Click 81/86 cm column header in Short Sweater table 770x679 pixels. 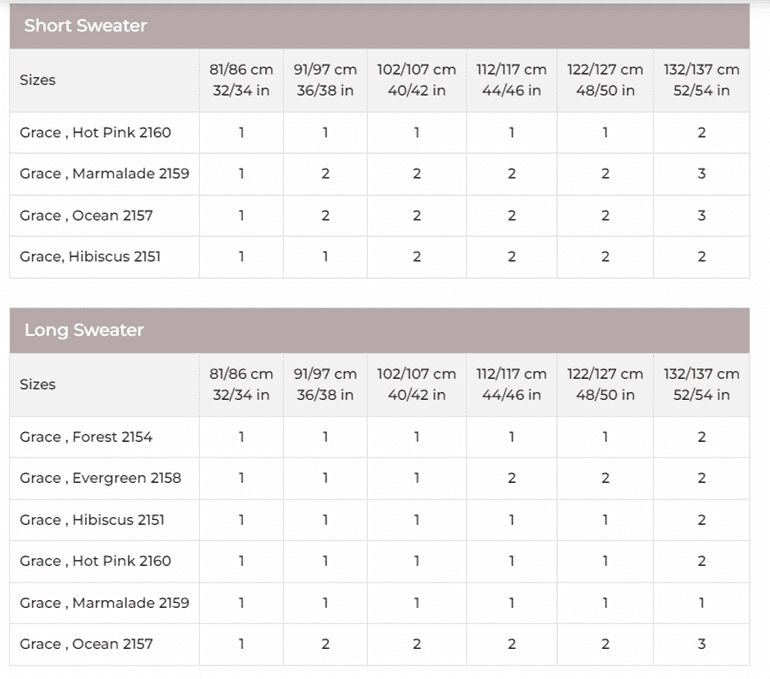pos(241,80)
